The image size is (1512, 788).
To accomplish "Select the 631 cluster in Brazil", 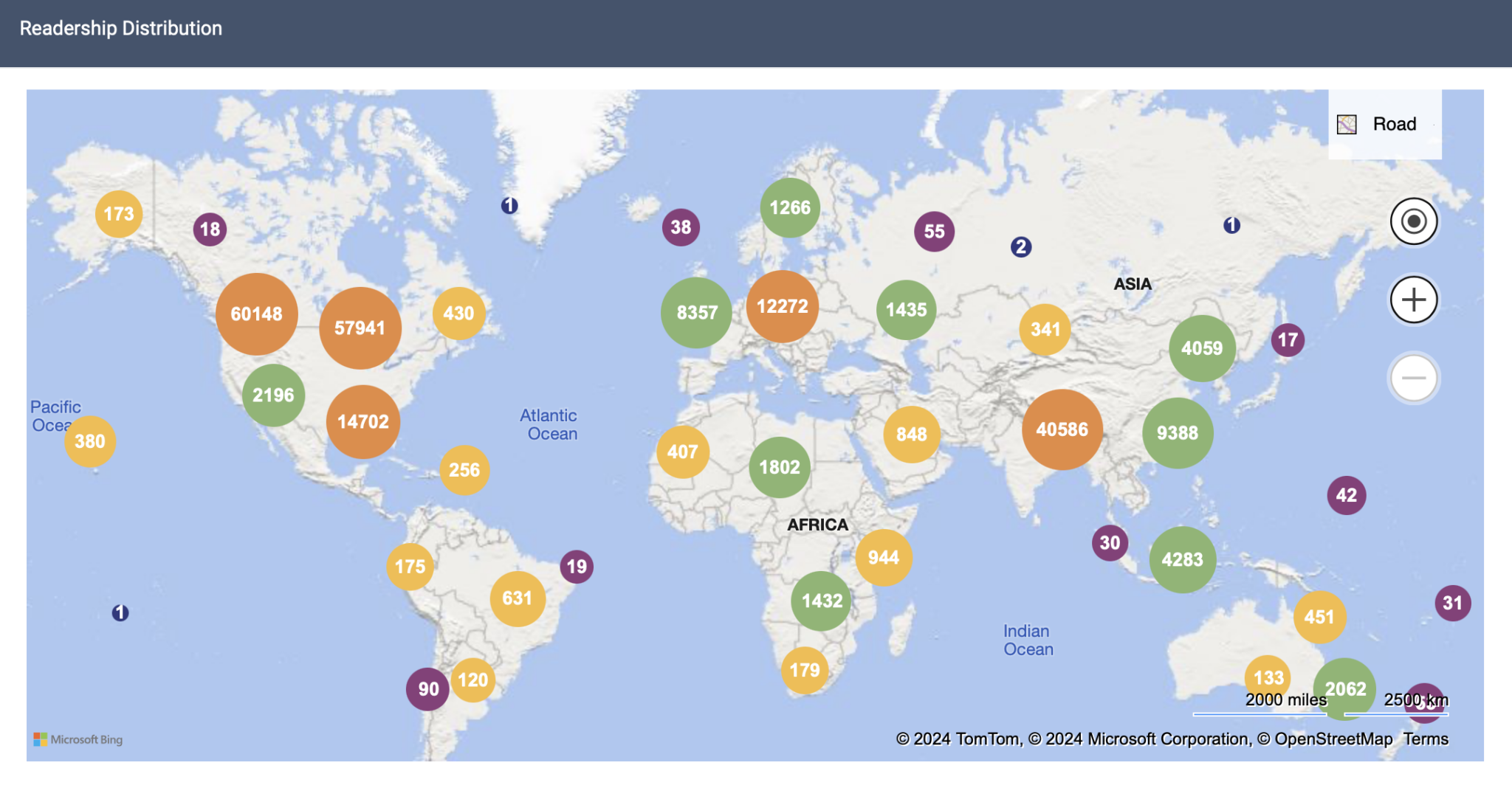I will [x=517, y=598].
